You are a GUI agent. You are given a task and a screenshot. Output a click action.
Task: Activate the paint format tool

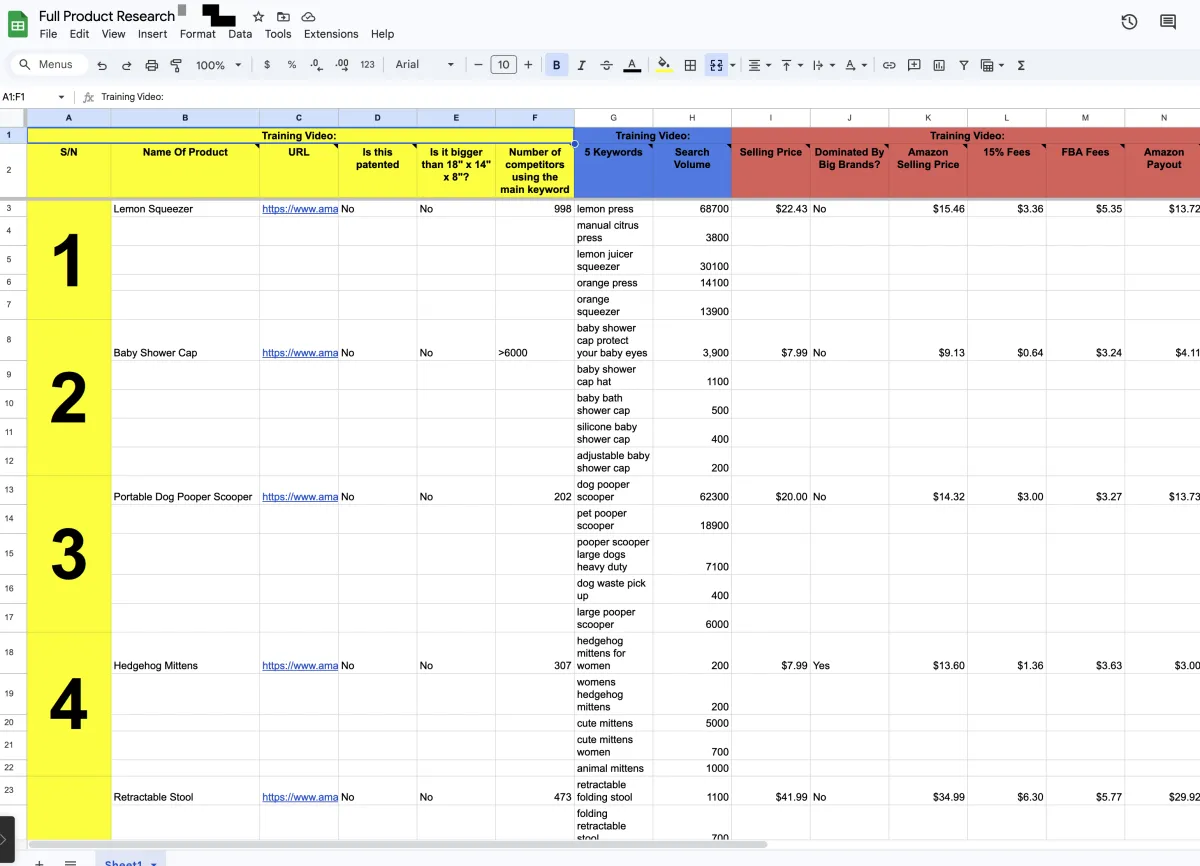176,65
